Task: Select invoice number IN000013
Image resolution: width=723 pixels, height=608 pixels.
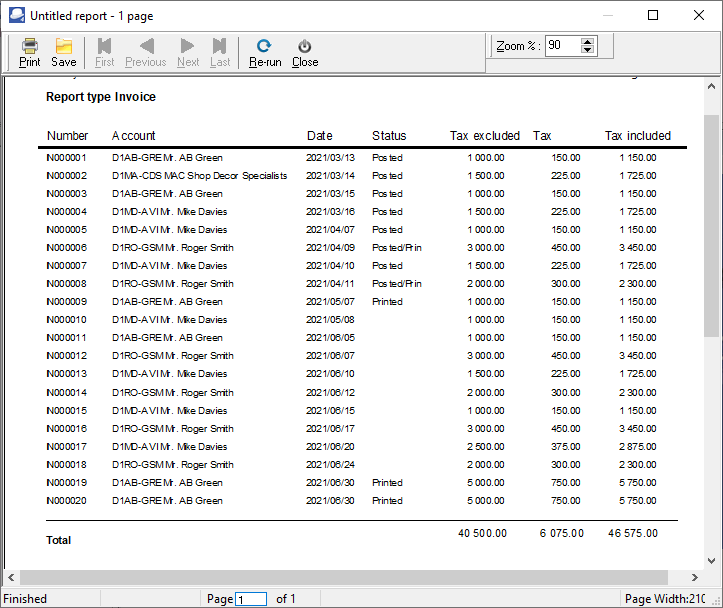Action: click(x=66, y=373)
